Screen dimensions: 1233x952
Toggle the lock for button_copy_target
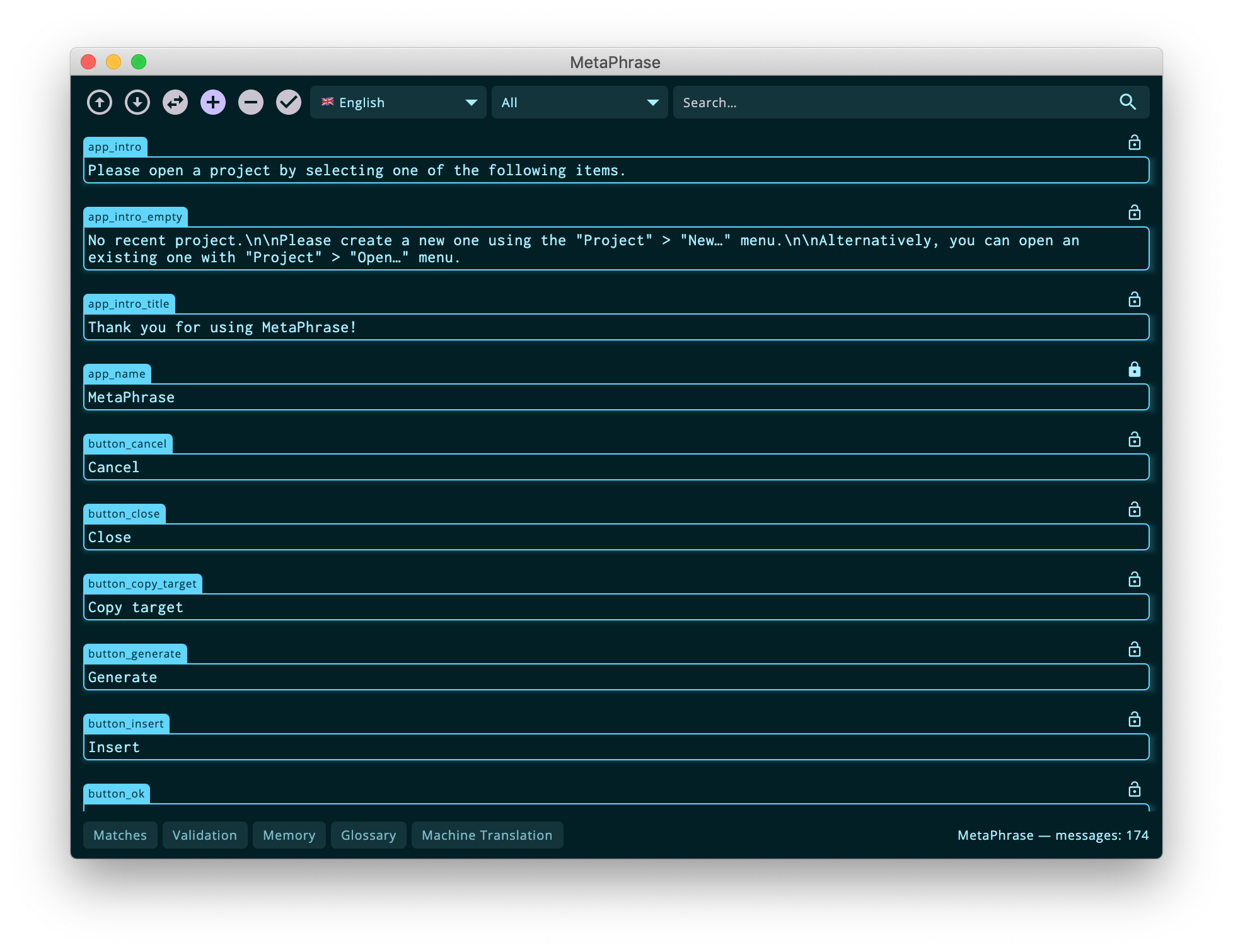point(1135,579)
